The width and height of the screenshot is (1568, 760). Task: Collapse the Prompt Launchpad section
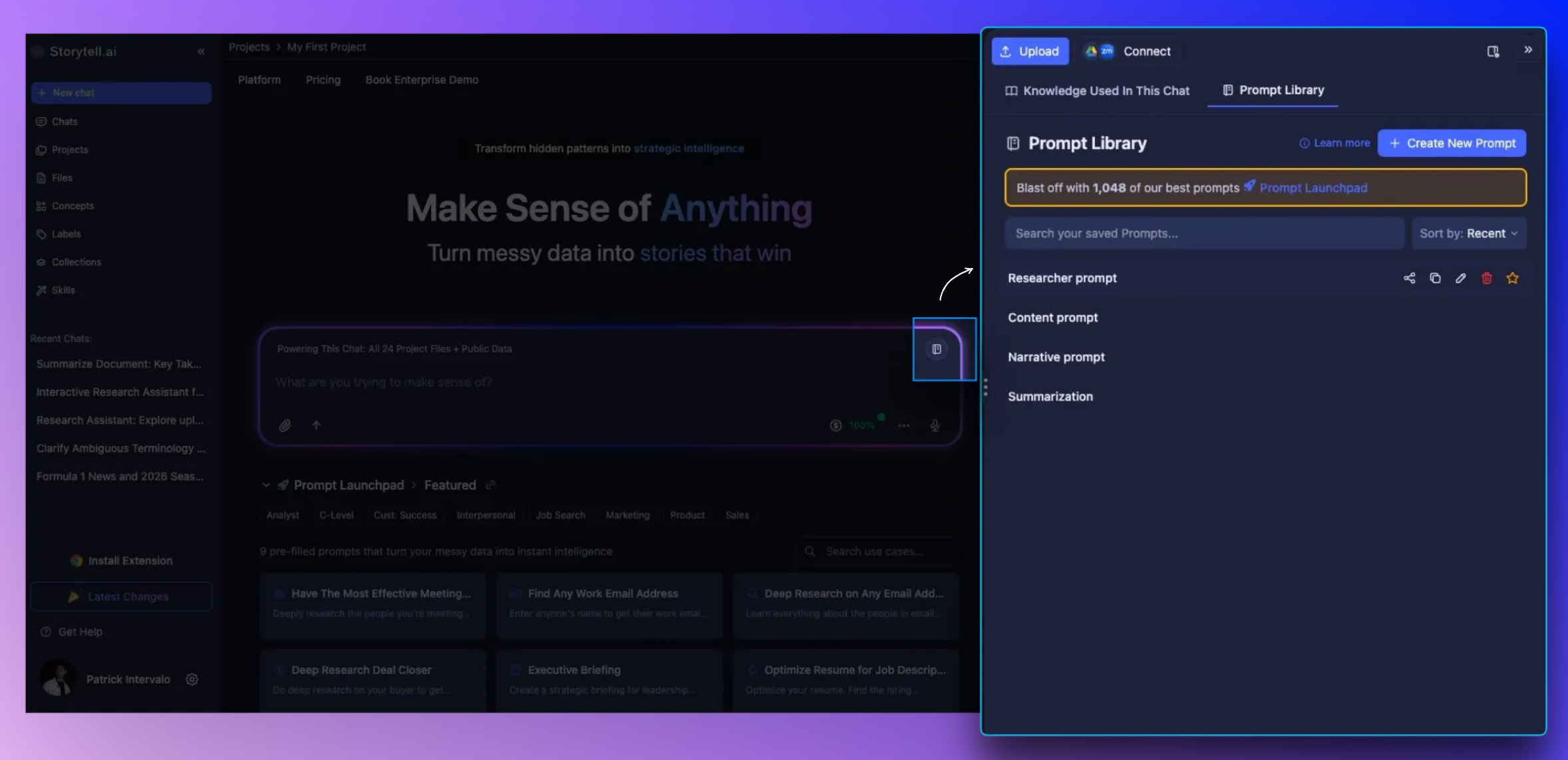click(266, 485)
